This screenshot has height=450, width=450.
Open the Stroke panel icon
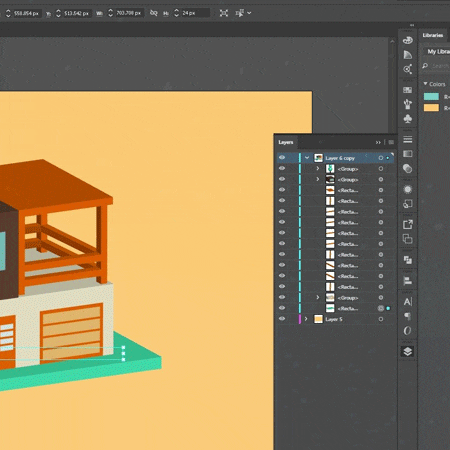coord(407,139)
